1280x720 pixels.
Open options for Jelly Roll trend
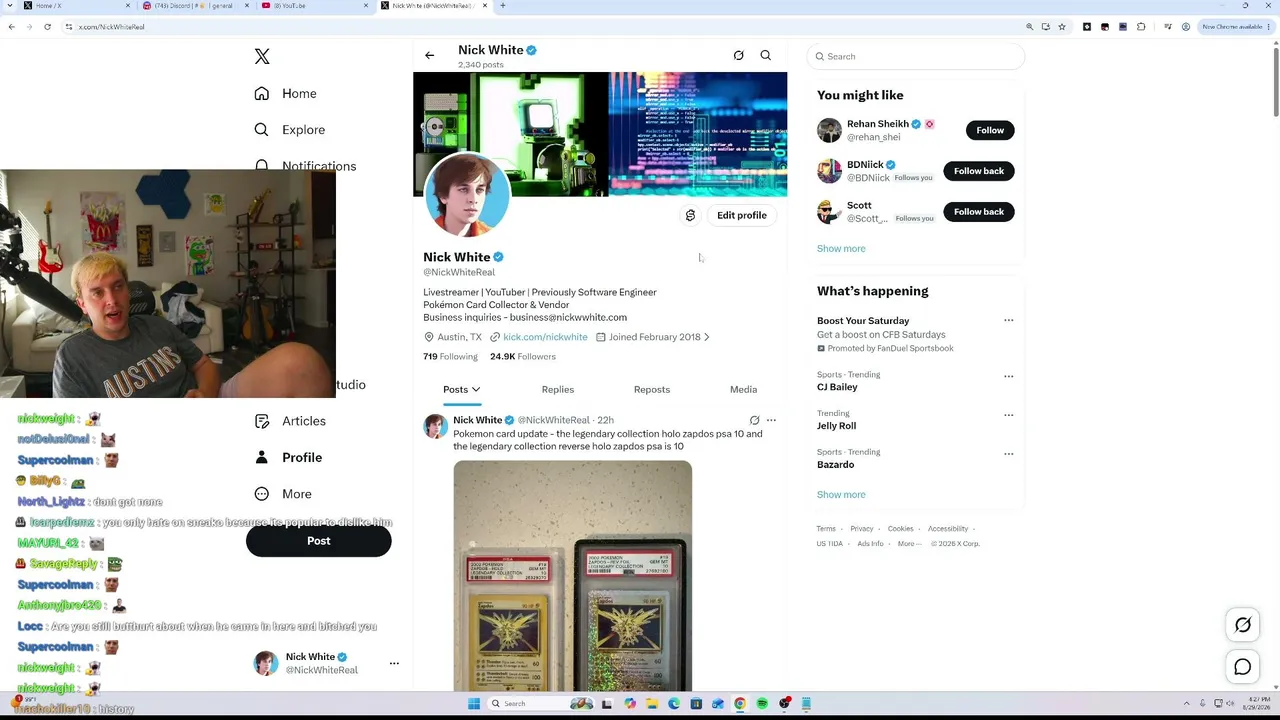coord(1008,415)
